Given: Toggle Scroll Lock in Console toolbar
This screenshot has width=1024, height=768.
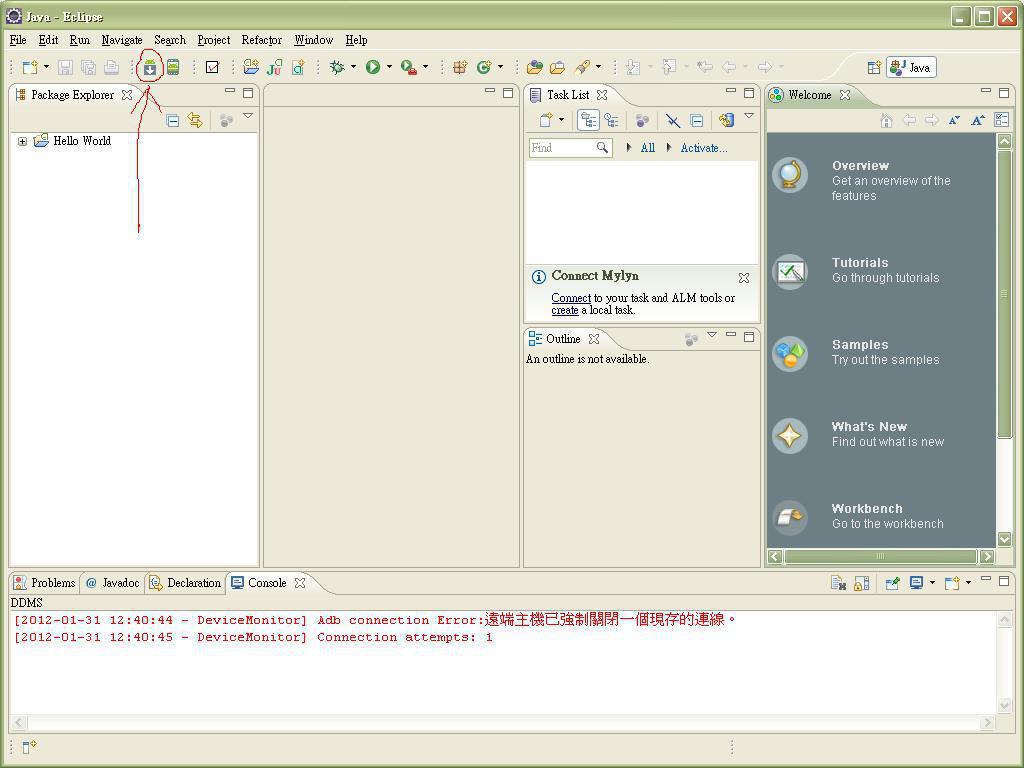Looking at the screenshot, I should [x=861, y=583].
